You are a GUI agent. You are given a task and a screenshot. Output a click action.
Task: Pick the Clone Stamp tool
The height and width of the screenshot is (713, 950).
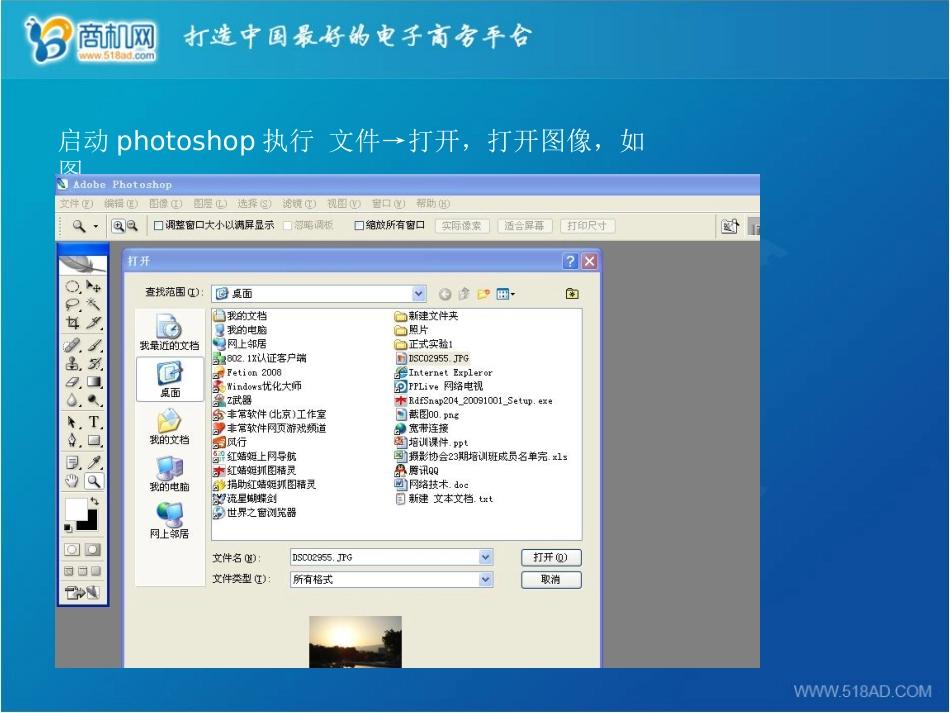click(x=73, y=363)
